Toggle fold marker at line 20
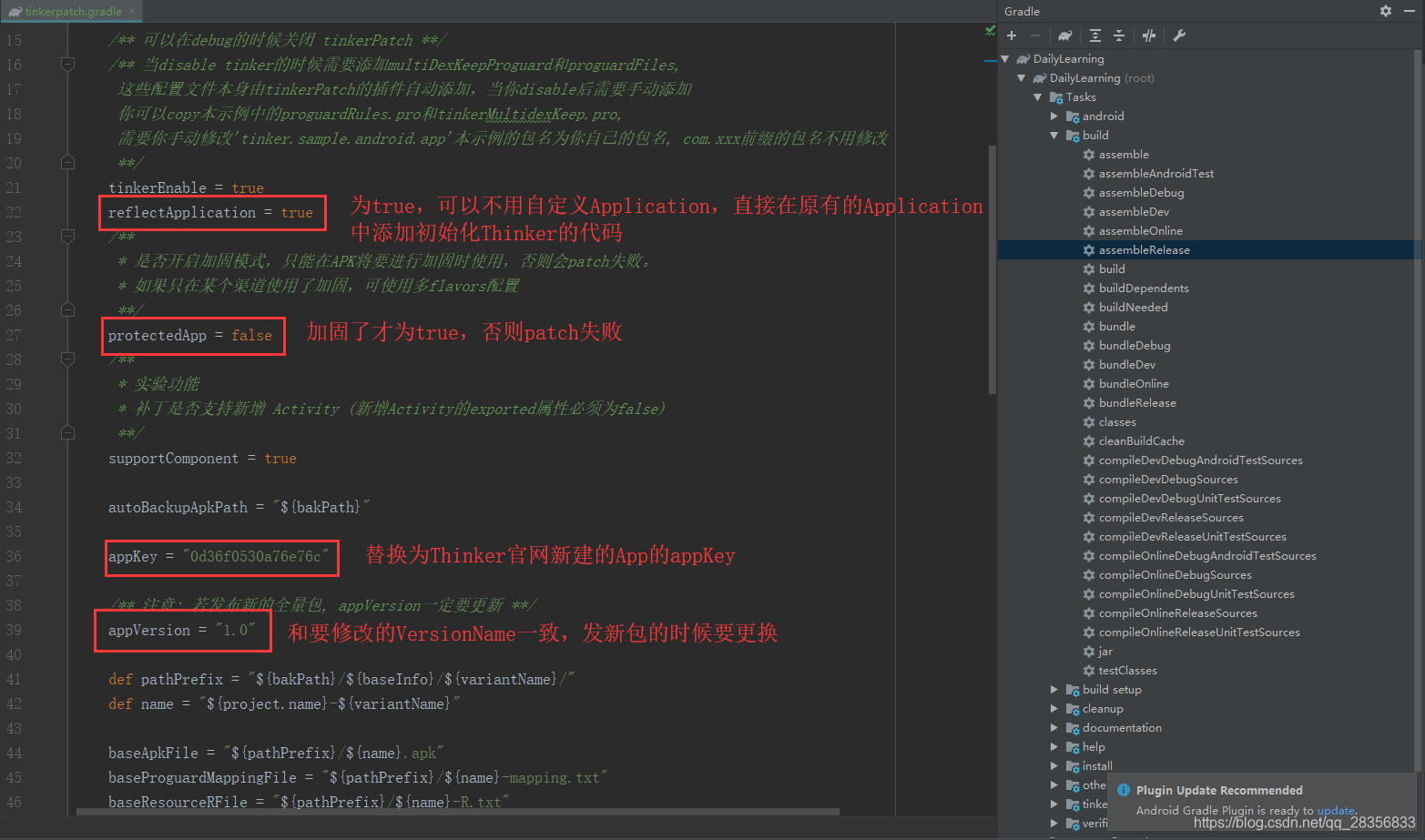Image resolution: width=1425 pixels, height=840 pixels. tap(67, 162)
